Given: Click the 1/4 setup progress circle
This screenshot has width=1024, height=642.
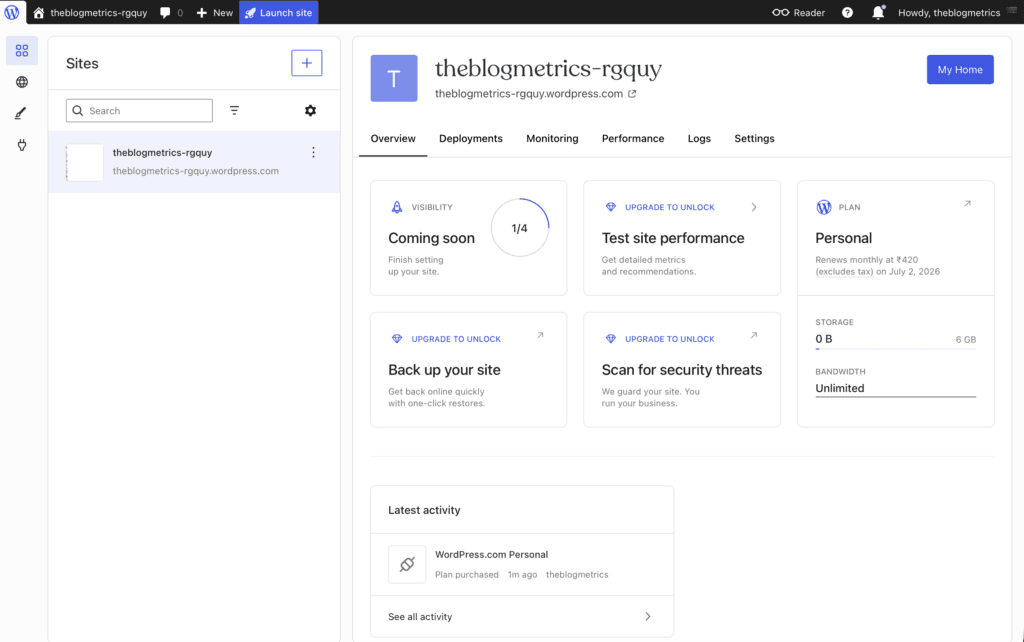Looking at the screenshot, I should (520, 228).
